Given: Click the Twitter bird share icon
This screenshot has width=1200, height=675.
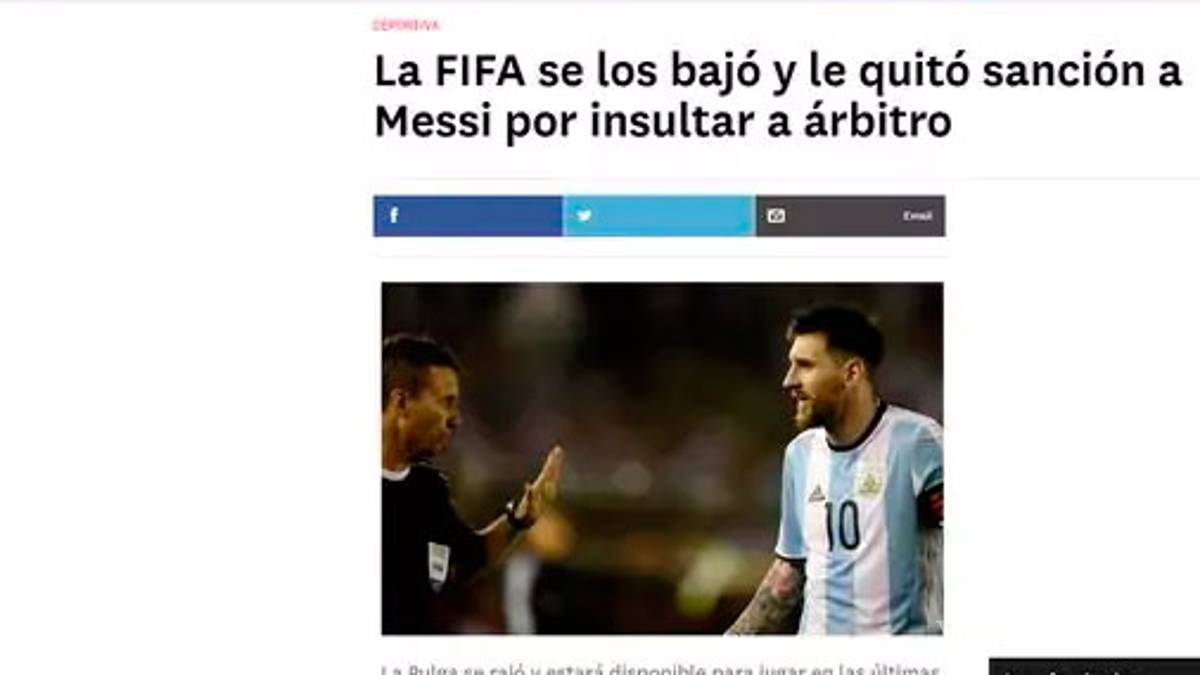Looking at the screenshot, I should (x=584, y=215).
